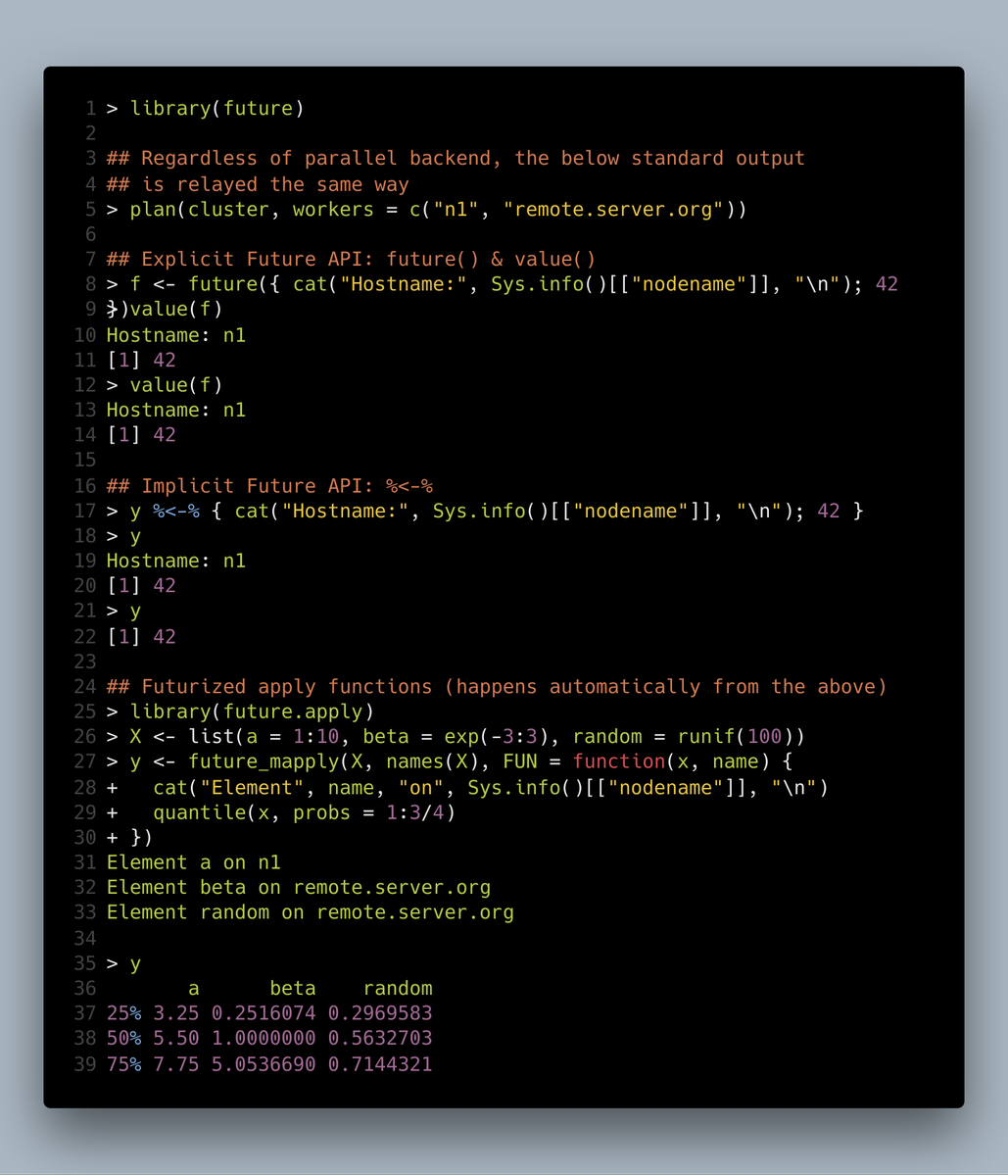Click '> y' on line 18

(x=123, y=536)
